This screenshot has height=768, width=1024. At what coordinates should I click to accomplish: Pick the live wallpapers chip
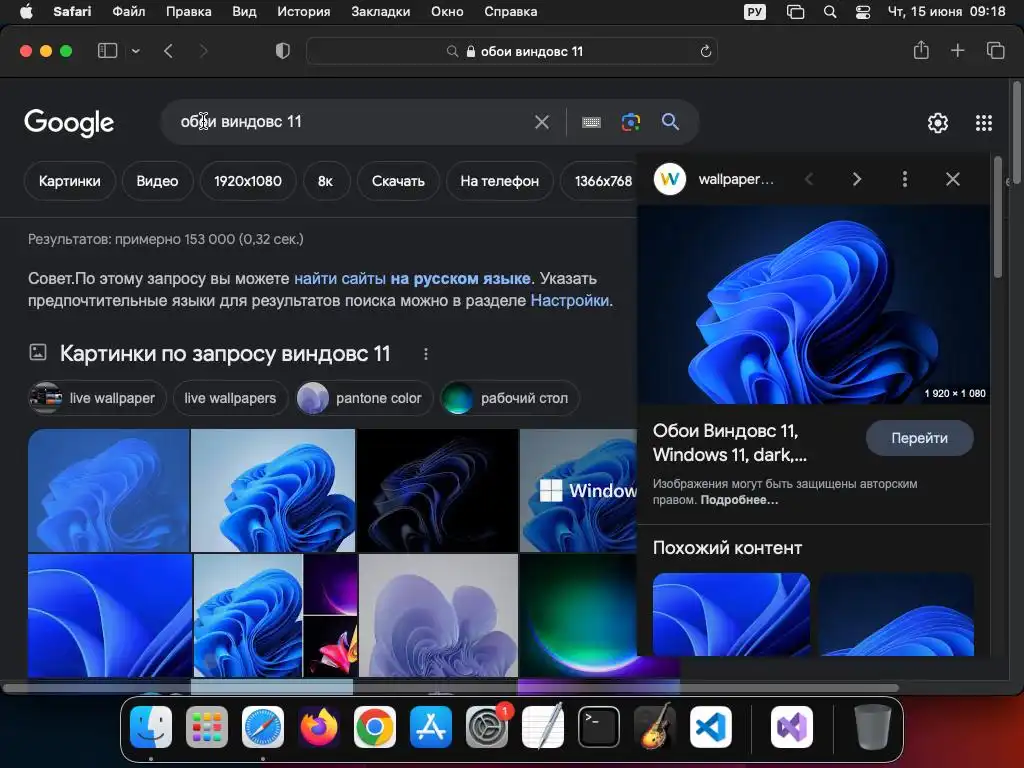point(231,398)
